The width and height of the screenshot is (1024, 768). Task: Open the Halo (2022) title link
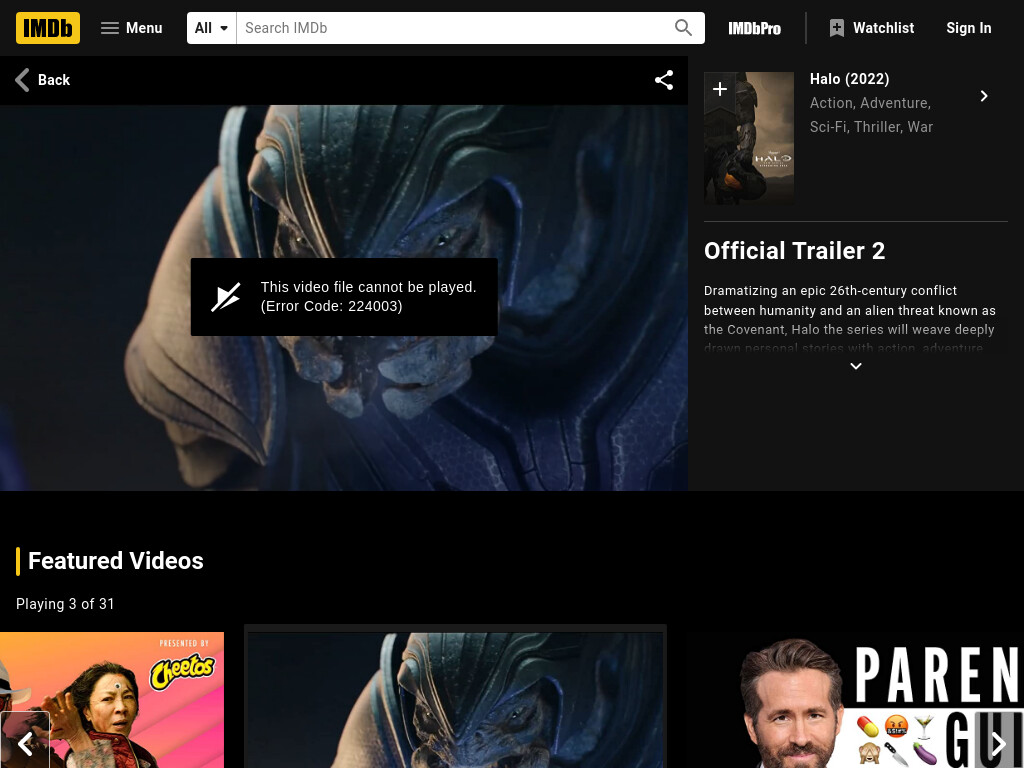850,79
